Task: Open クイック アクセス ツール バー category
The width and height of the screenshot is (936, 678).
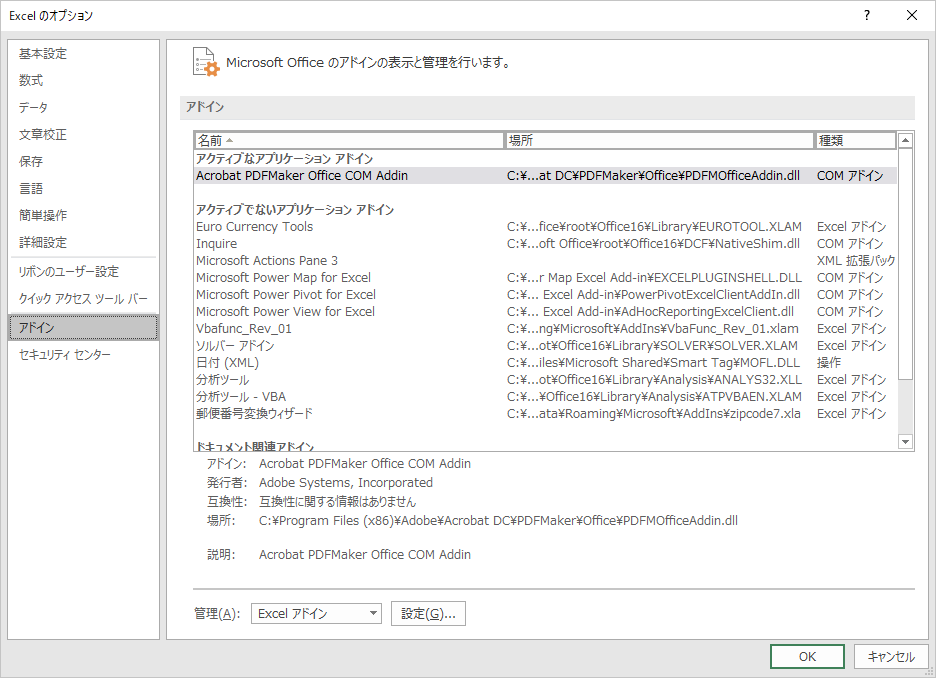Action: point(84,298)
